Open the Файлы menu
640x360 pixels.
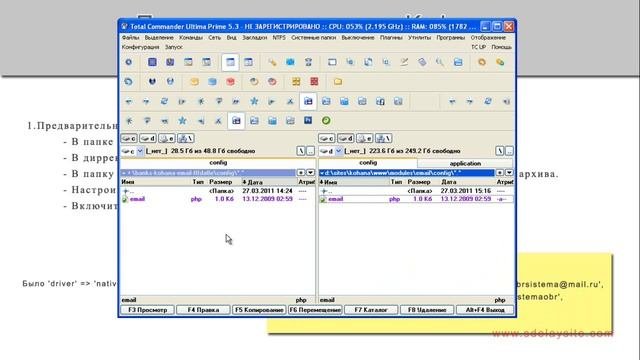(131, 38)
